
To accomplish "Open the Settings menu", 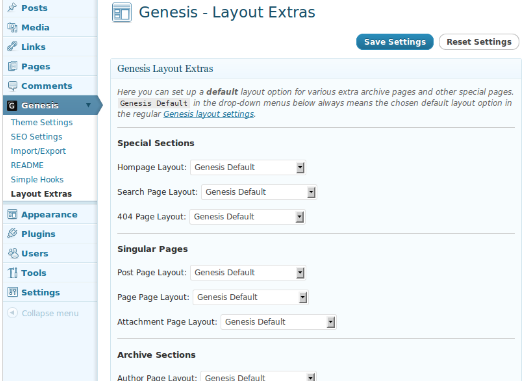I will 41,292.
